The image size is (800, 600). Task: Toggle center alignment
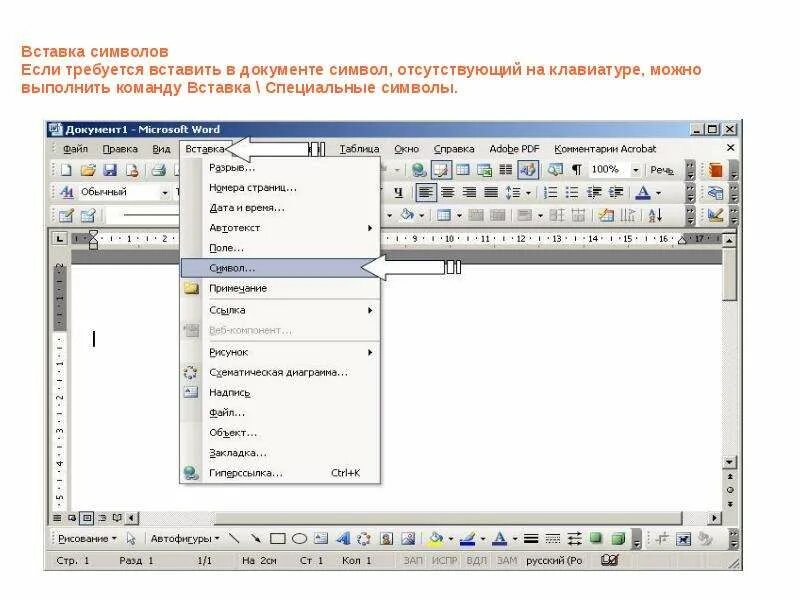click(x=447, y=192)
